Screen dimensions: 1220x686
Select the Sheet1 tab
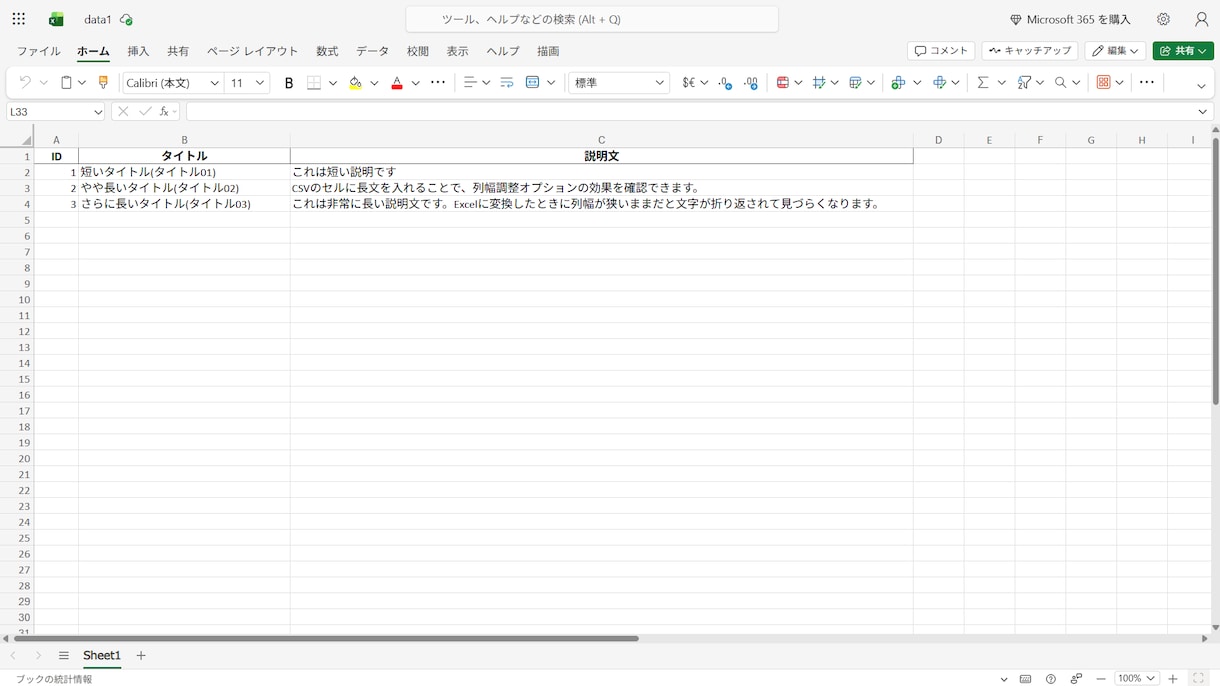(102, 656)
